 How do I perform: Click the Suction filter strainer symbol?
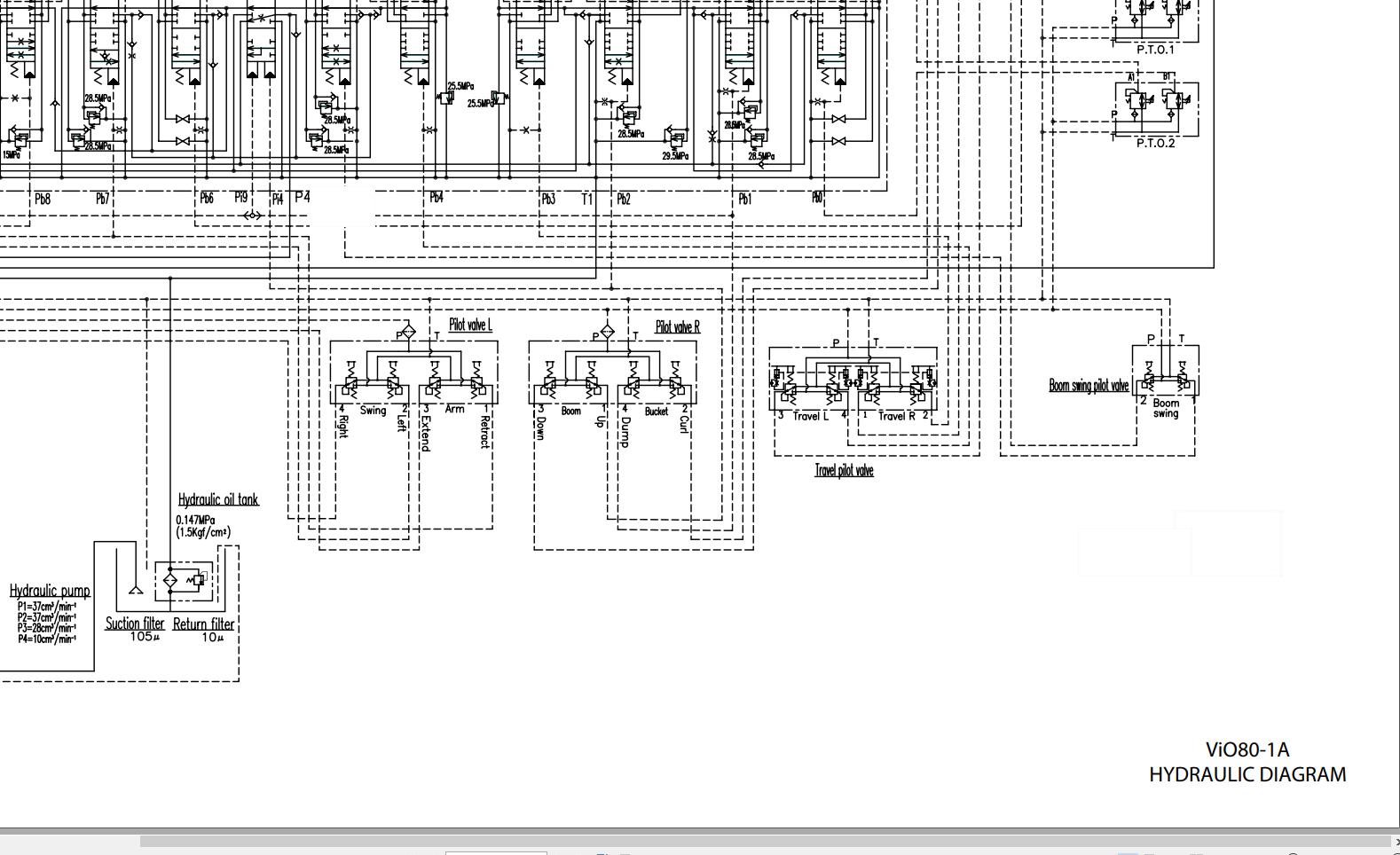coord(135,589)
